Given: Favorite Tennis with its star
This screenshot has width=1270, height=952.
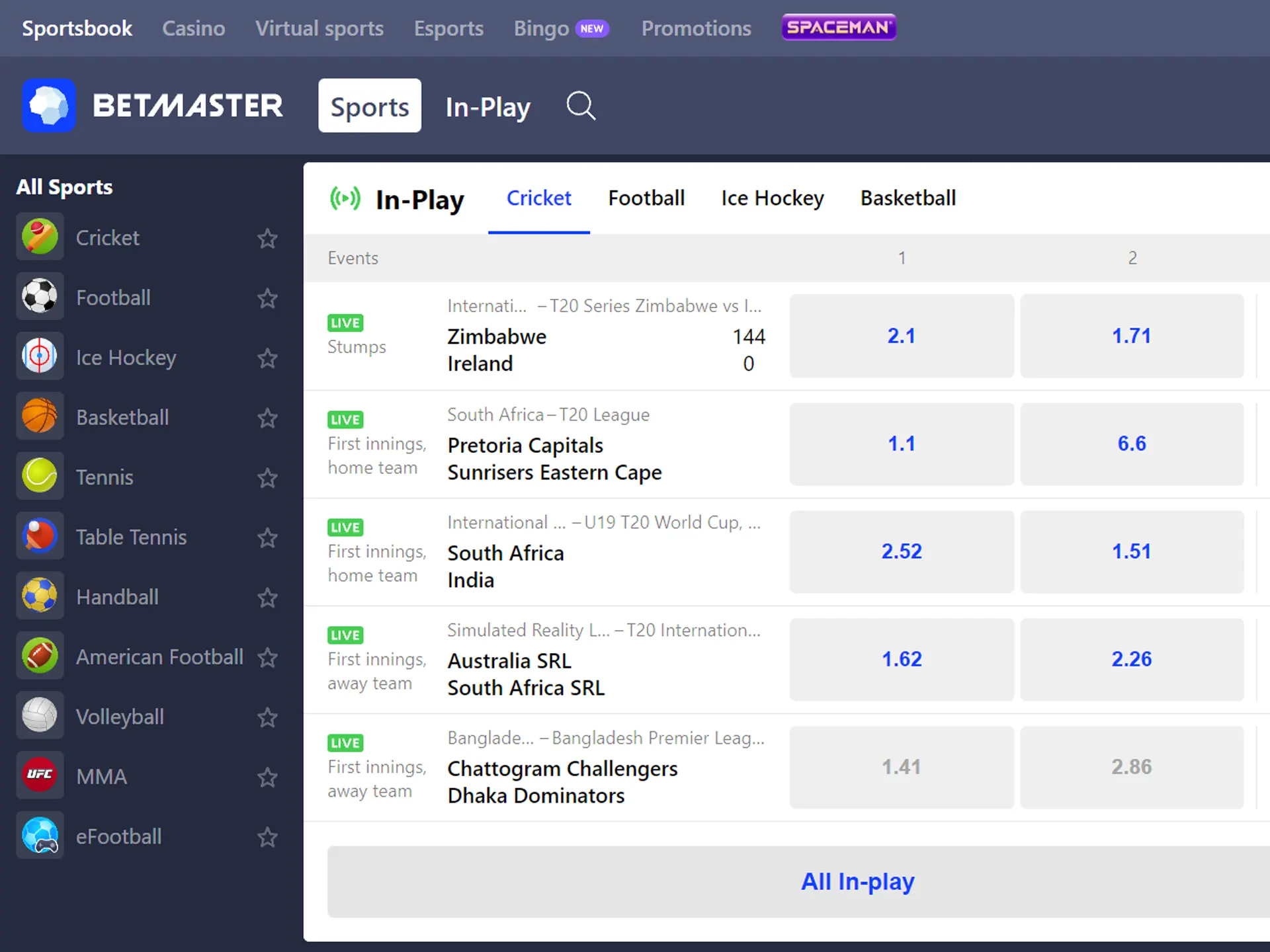Looking at the screenshot, I should tap(267, 478).
